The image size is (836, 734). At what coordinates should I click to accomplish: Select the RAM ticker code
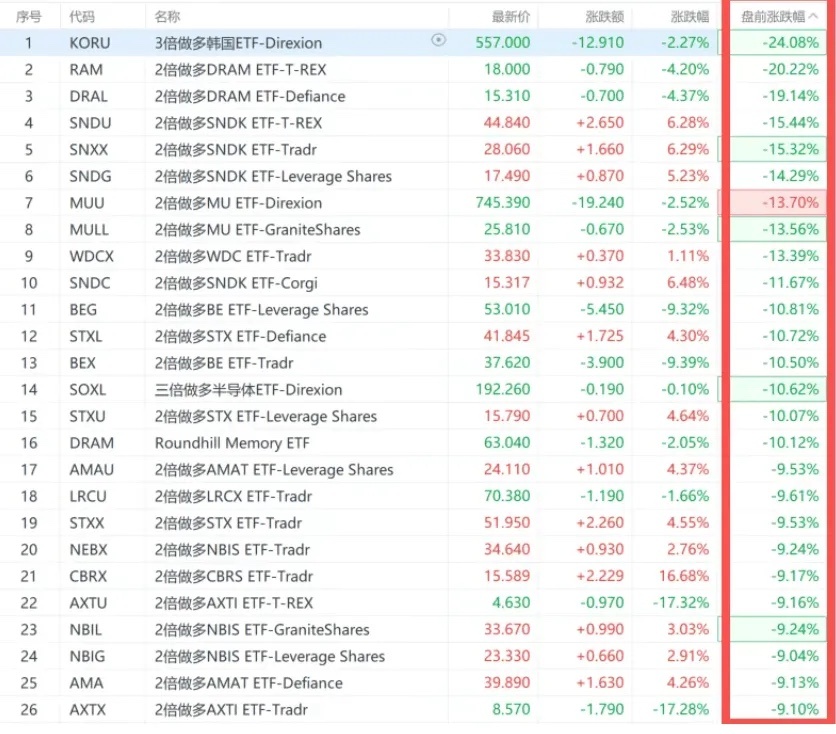pos(85,69)
